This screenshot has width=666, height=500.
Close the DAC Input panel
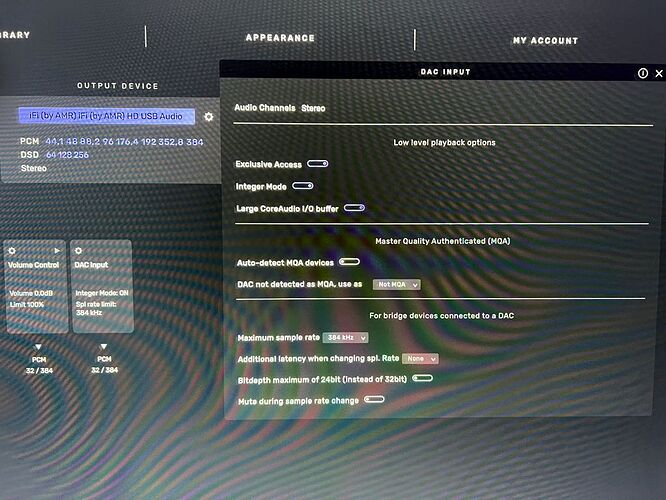[659, 73]
